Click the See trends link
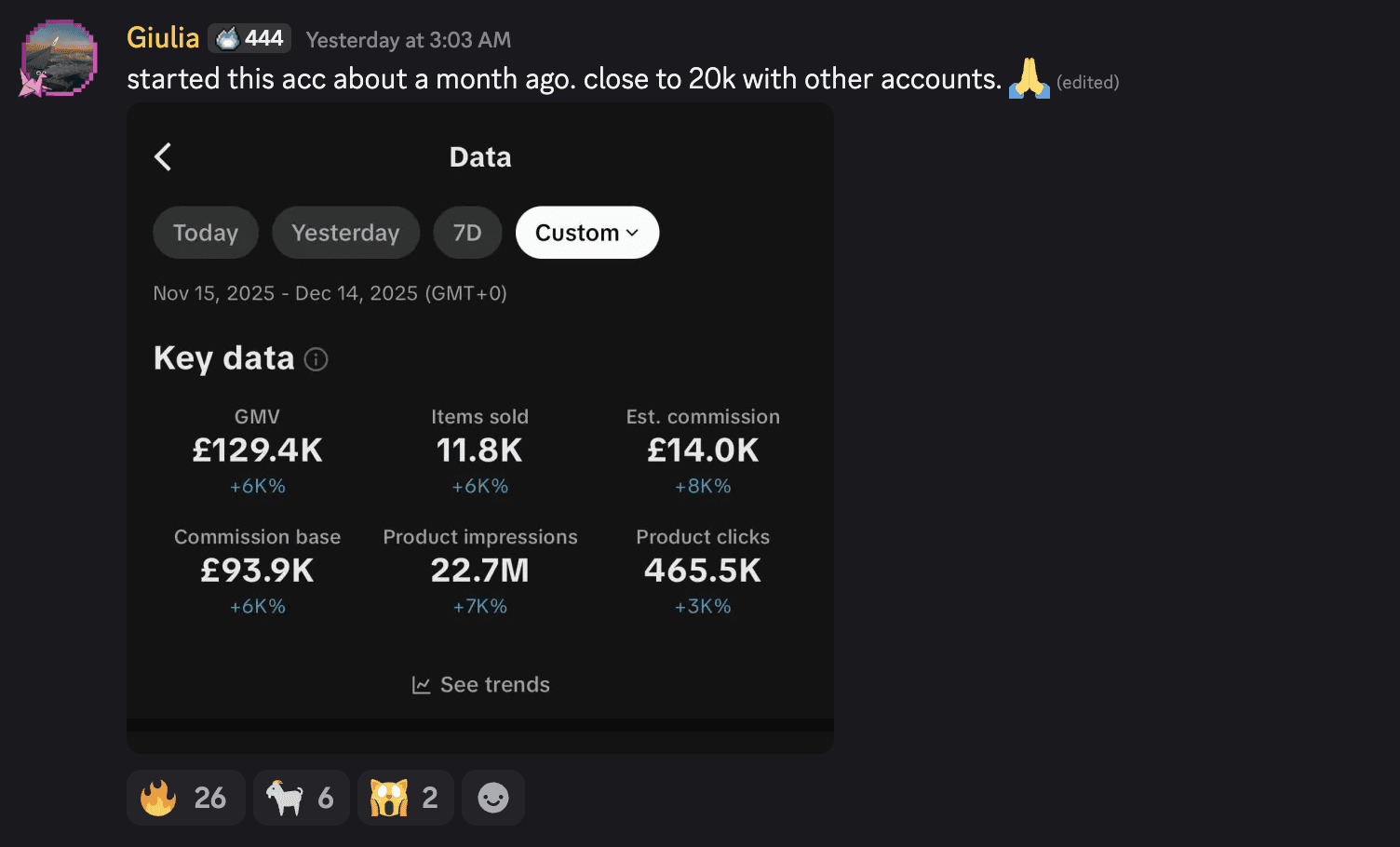This screenshot has width=1400, height=847. pyautogui.click(x=494, y=685)
